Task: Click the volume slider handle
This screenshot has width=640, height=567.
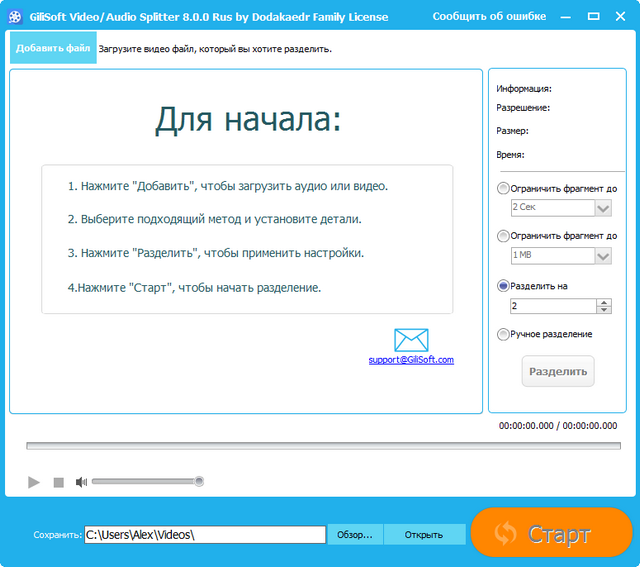Action: 199,482
